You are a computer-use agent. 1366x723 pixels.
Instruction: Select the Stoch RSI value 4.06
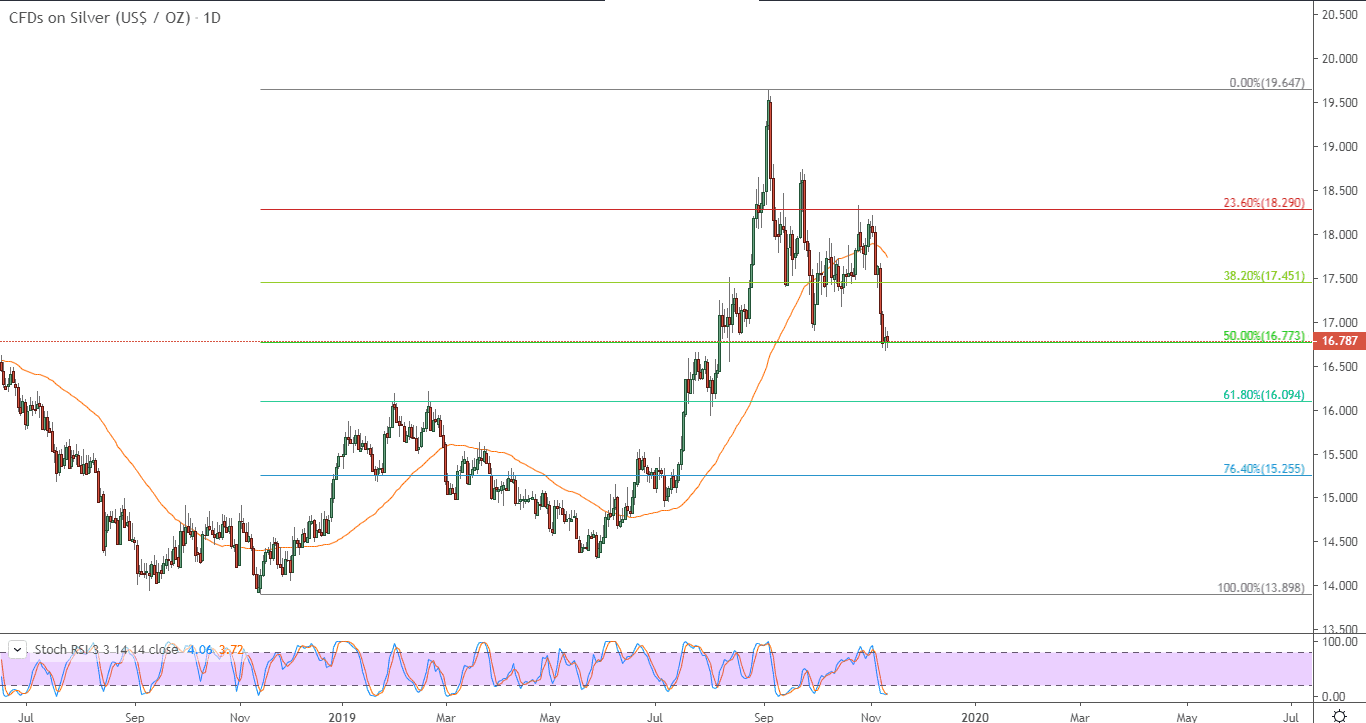pos(198,649)
